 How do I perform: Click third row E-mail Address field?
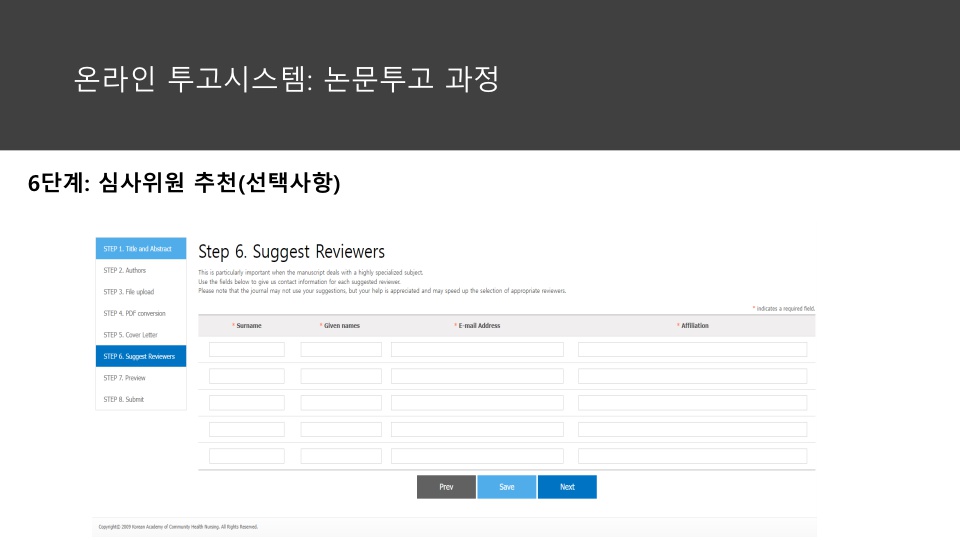[477, 403]
